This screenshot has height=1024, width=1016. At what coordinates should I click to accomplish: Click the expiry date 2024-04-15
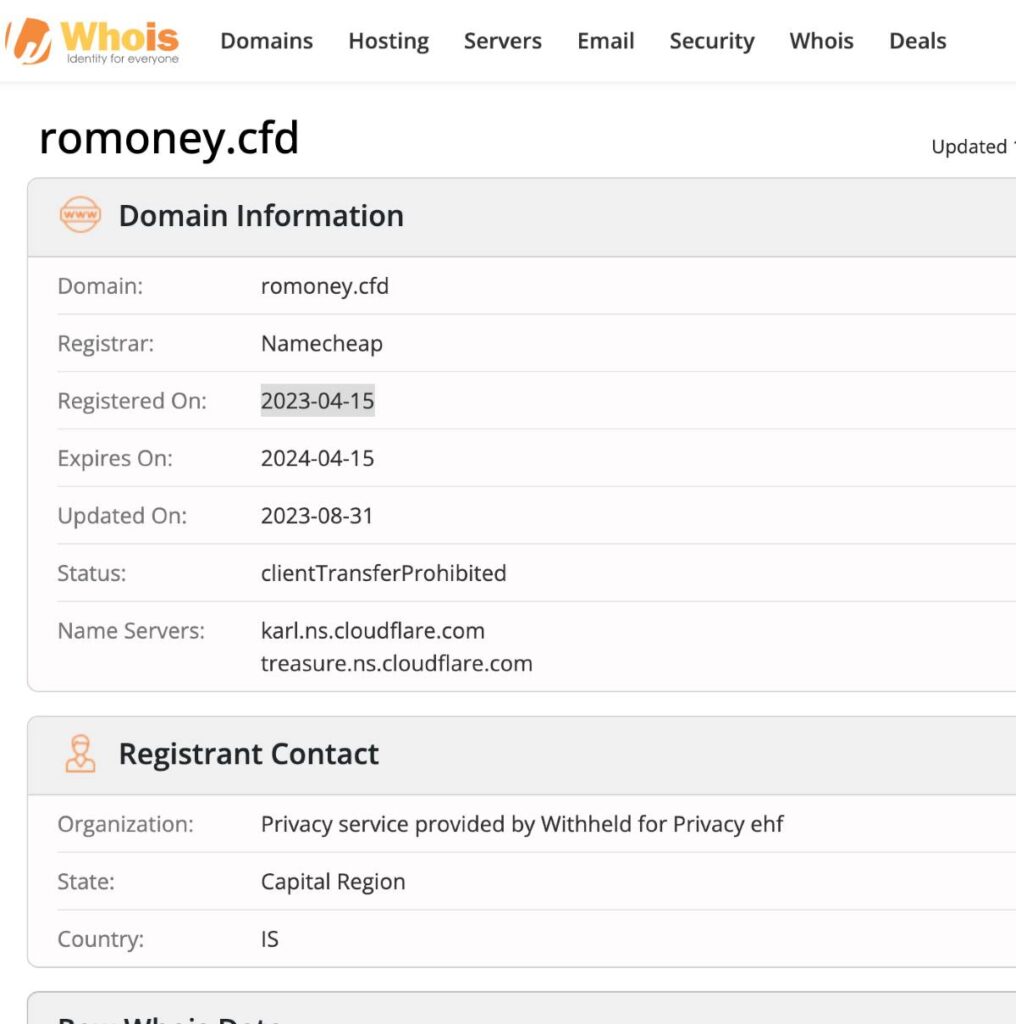point(317,458)
